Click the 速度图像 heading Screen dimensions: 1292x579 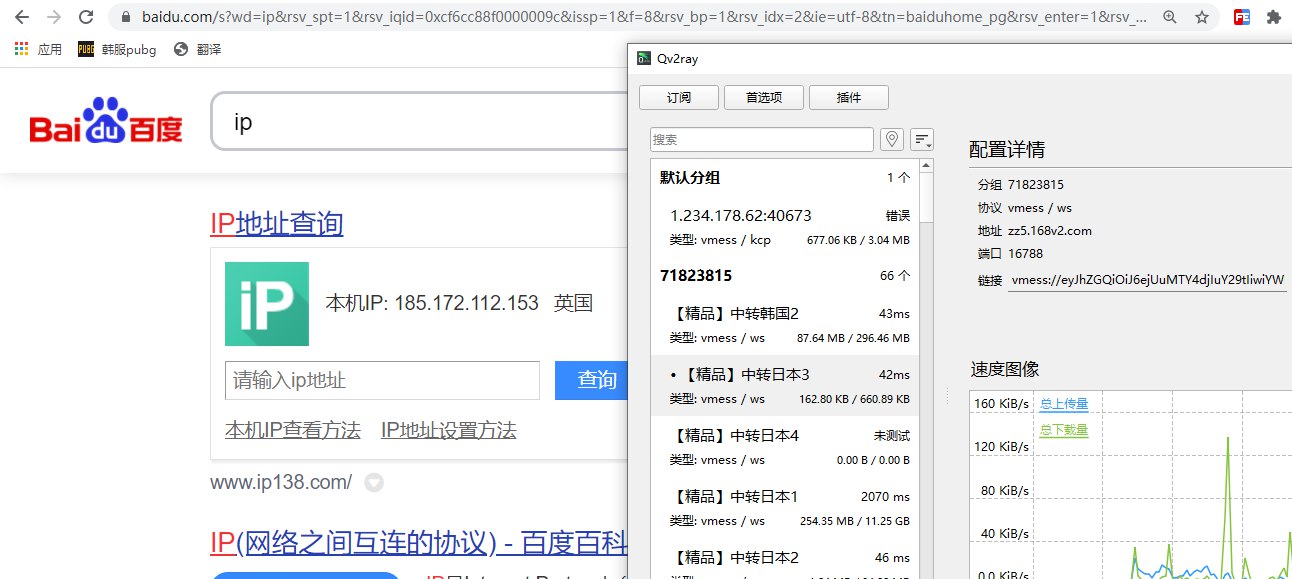[1005, 369]
